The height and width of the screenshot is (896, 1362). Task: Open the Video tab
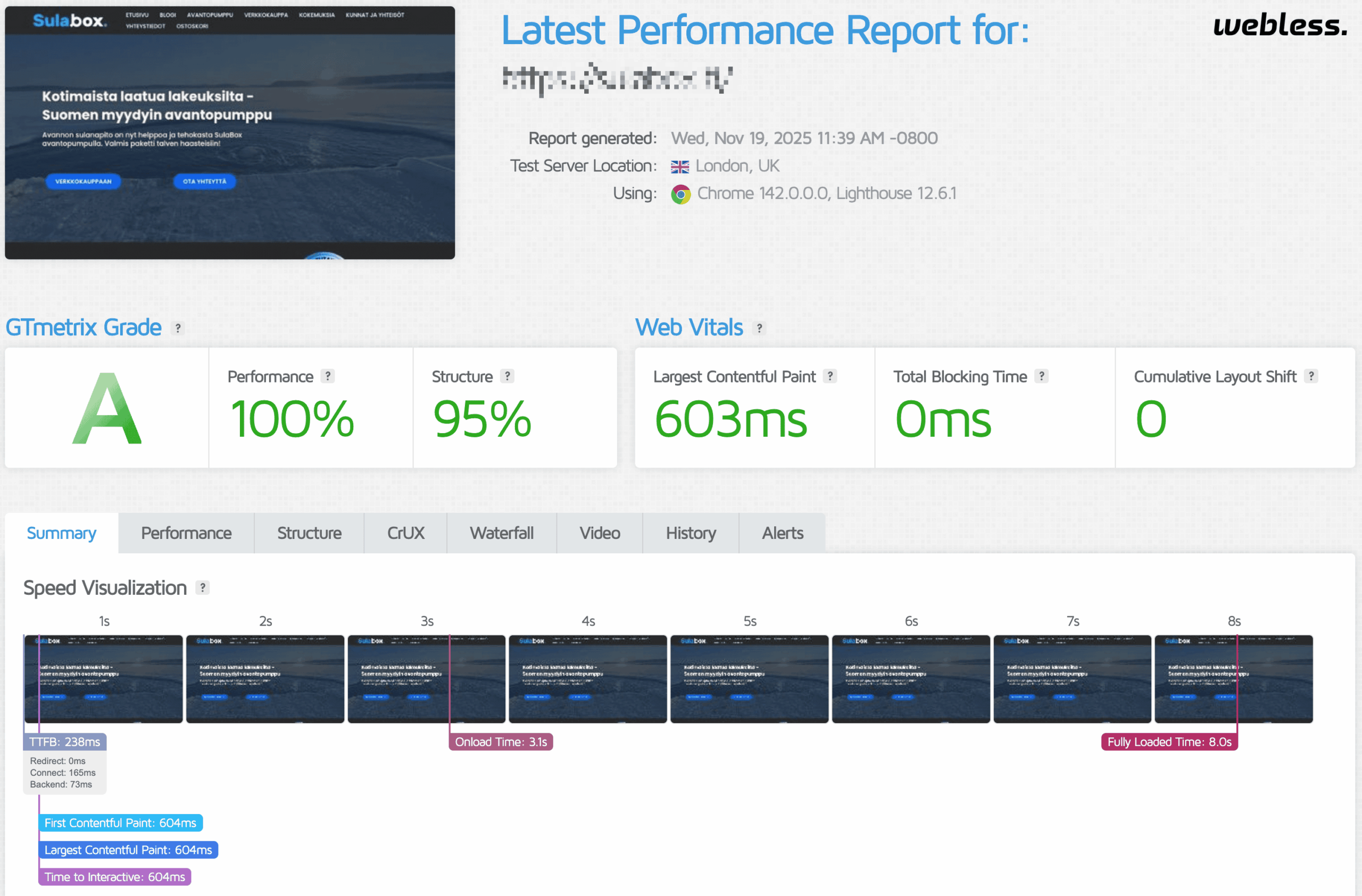[599, 533]
